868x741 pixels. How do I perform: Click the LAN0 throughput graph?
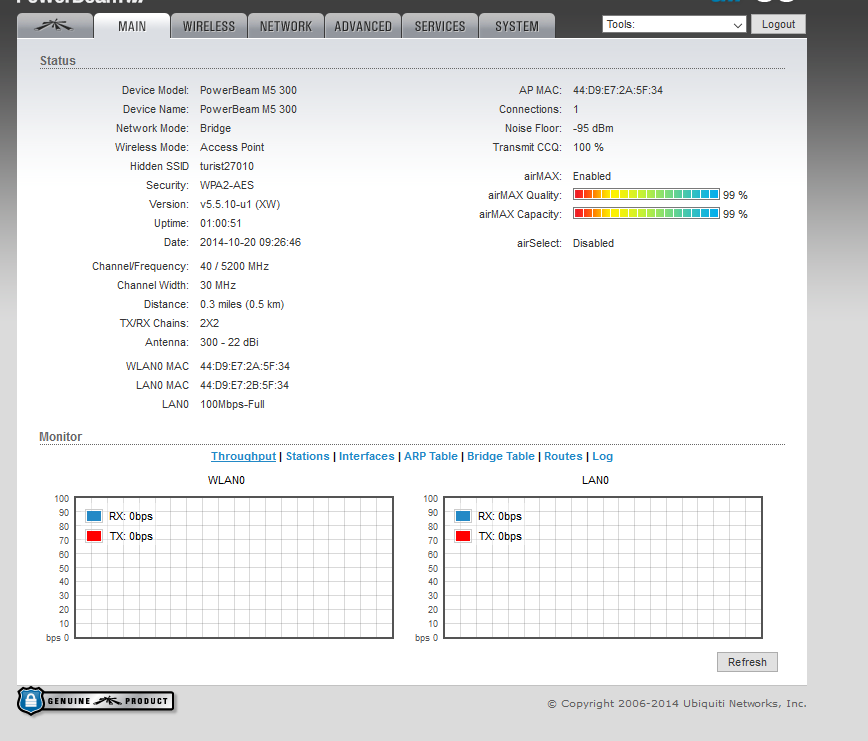coord(603,567)
